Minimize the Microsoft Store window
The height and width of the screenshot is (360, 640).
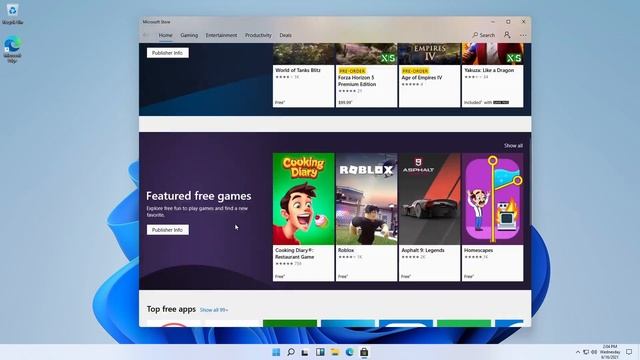(493, 22)
